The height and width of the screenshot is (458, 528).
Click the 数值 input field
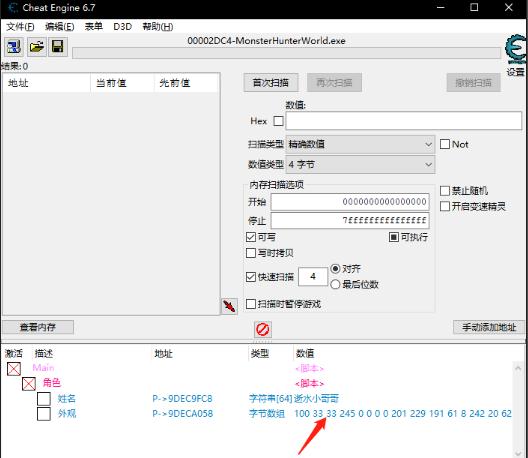point(403,121)
